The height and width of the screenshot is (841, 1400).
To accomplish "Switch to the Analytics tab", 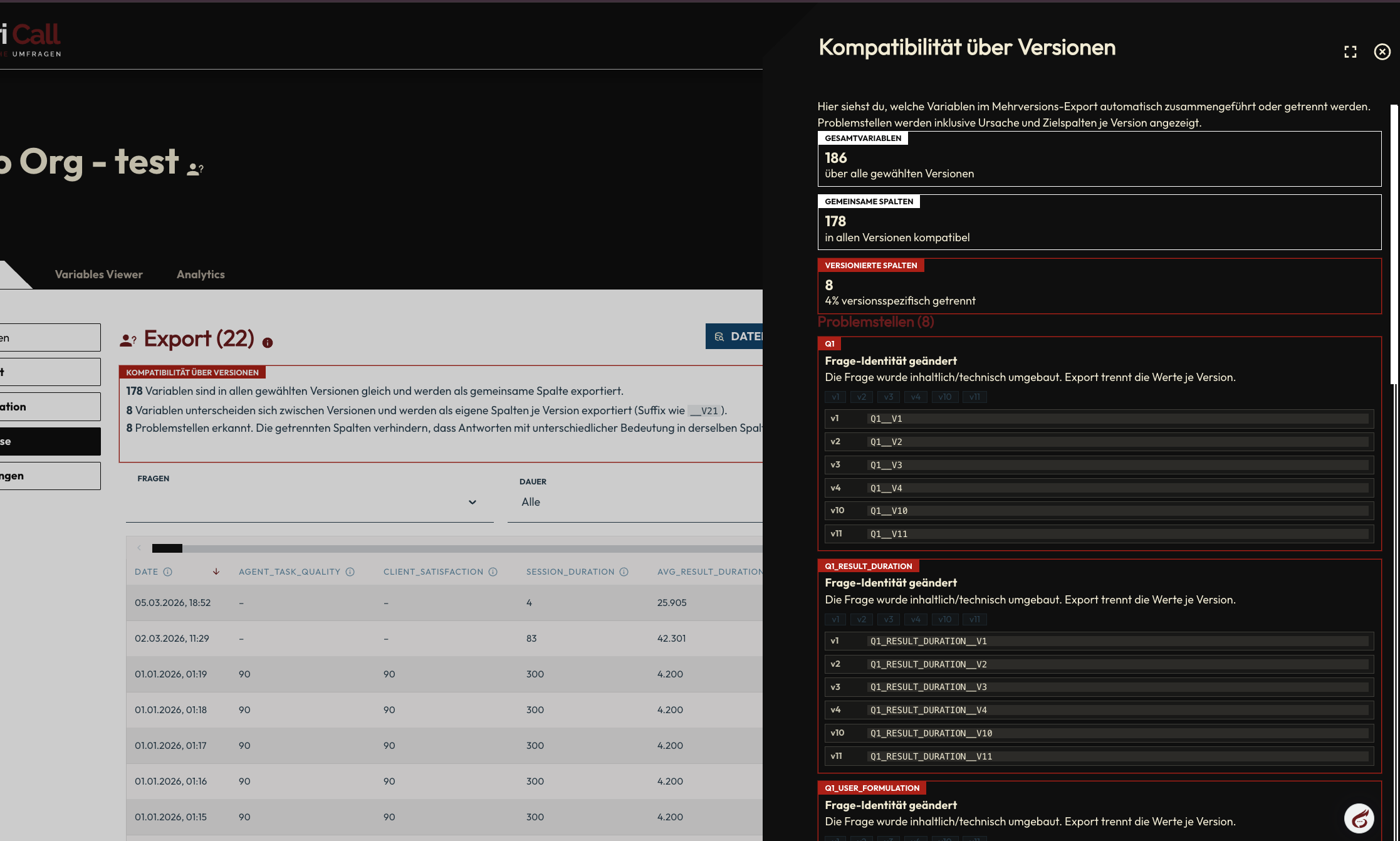I will [201, 274].
